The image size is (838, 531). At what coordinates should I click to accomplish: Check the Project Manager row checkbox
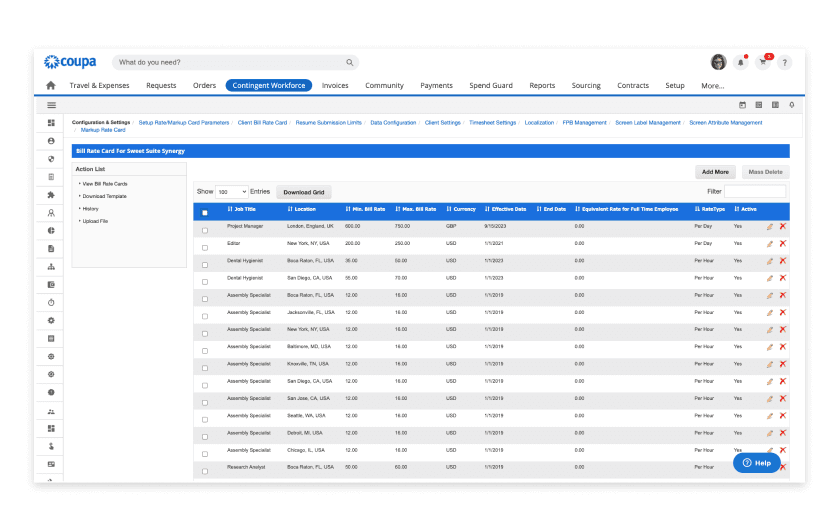click(x=205, y=230)
